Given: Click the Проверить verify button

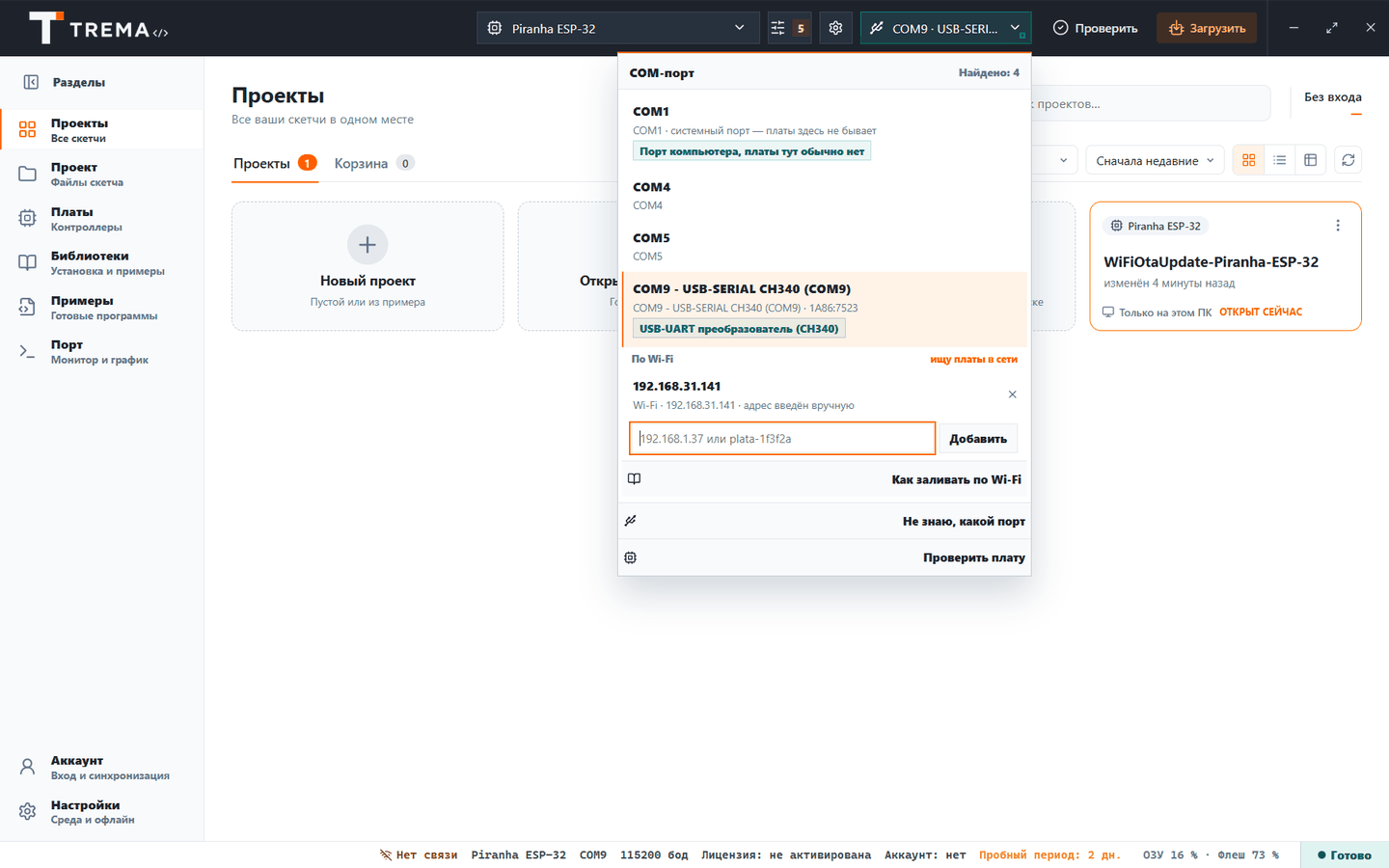Looking at the screenshot, I should pyautogui.click(x=1095, y=28).
